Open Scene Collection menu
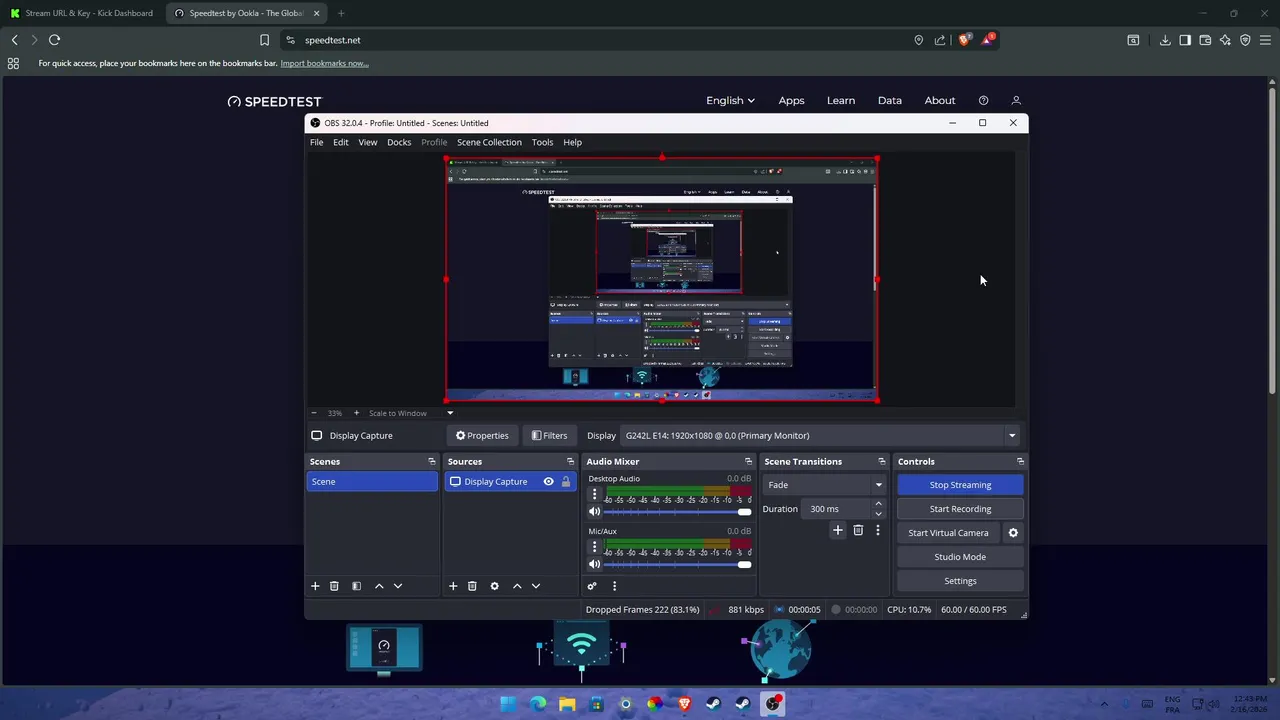1280x720 pixels. coord(489,142)
